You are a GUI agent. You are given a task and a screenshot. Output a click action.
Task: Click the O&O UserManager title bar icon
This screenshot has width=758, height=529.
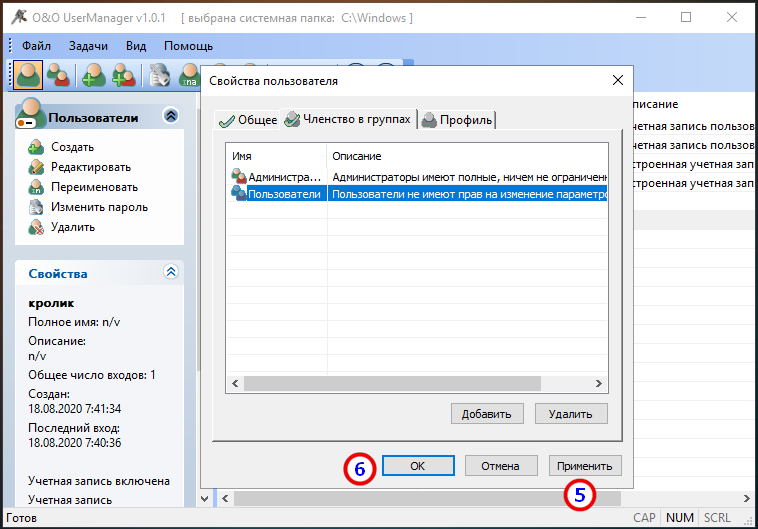point(19,17)
